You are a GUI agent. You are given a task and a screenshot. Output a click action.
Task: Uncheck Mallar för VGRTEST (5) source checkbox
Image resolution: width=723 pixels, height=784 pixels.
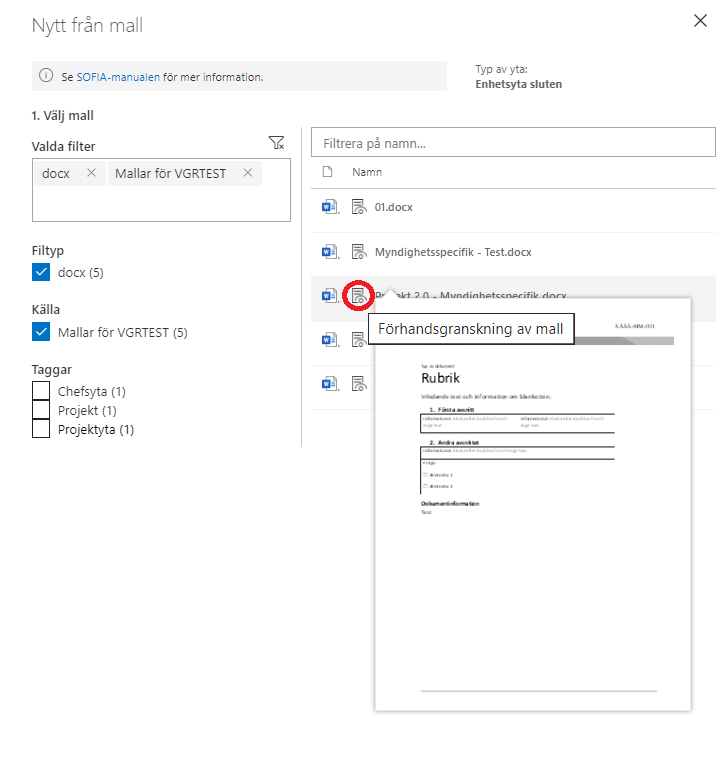[x=41, y=332]
